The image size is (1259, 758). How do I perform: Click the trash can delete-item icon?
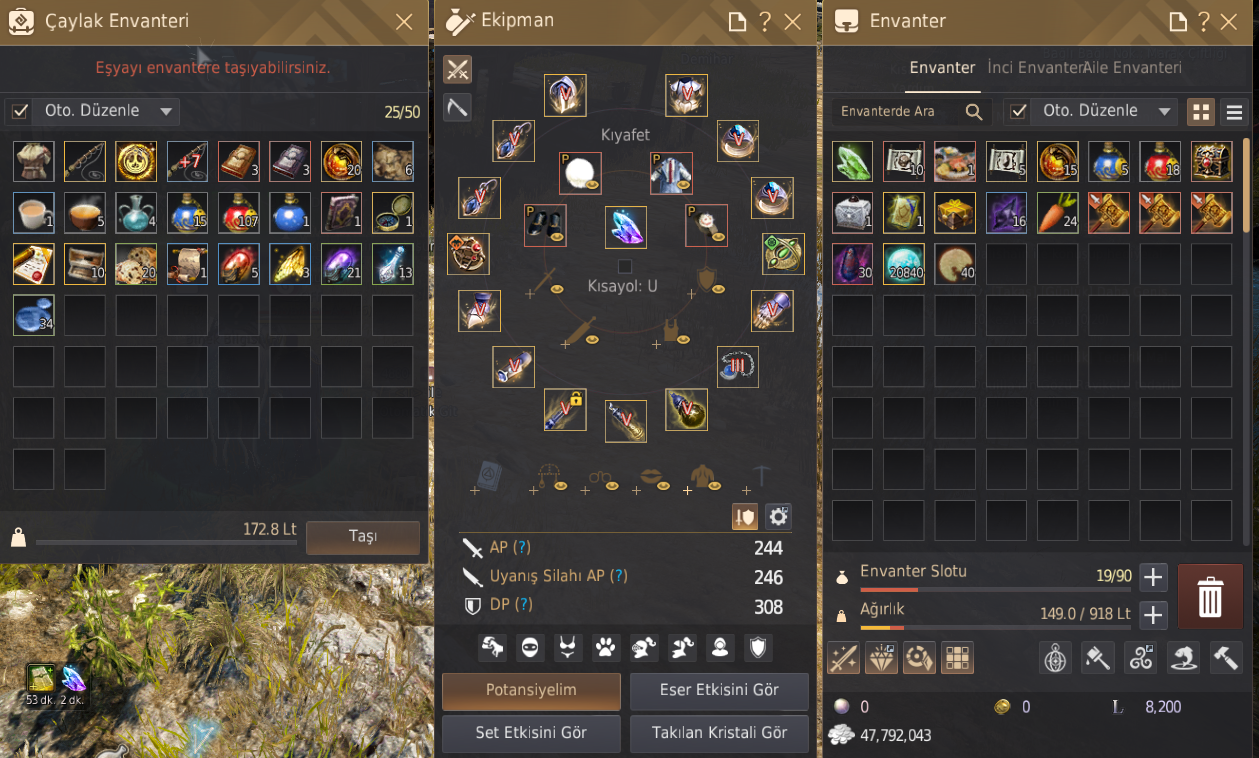pyautogui.click(x=1210, y=597)
